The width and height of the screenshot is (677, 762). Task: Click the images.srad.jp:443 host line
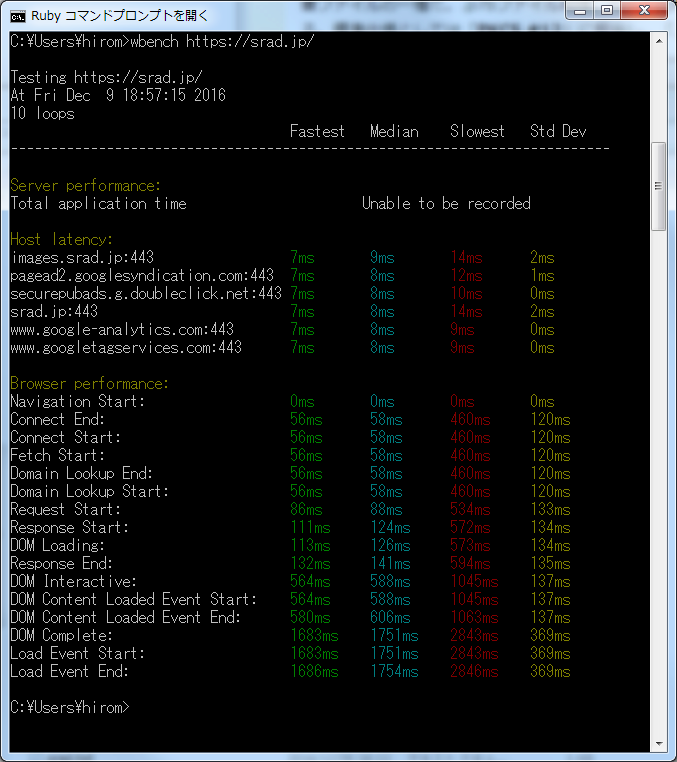pyautogui.click(x=82, y=257)
